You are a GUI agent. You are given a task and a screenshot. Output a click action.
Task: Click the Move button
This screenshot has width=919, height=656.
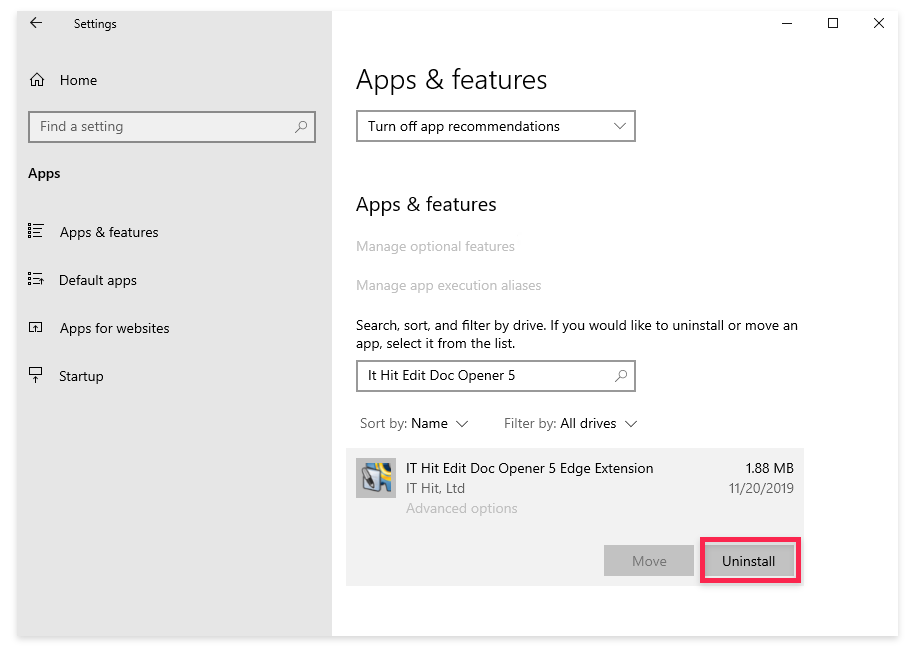point(649,561)
